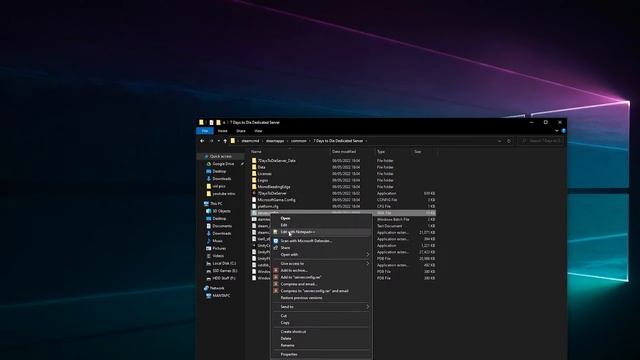Click Add to archive... entry
640x360 pixels.
[322, 271]
